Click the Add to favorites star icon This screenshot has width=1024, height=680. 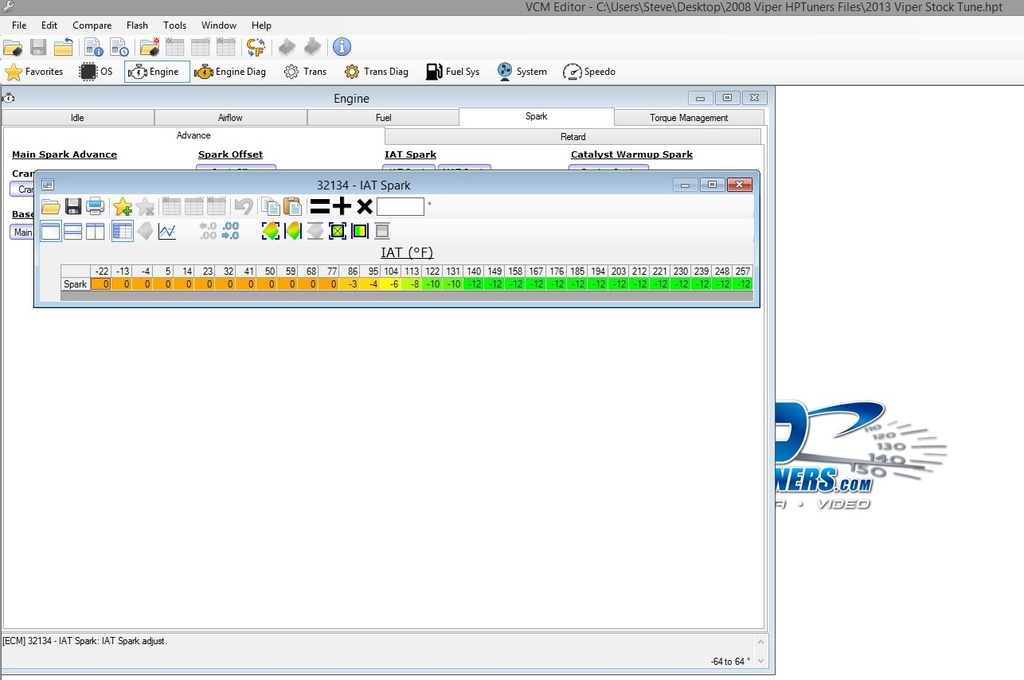point(122,207)
